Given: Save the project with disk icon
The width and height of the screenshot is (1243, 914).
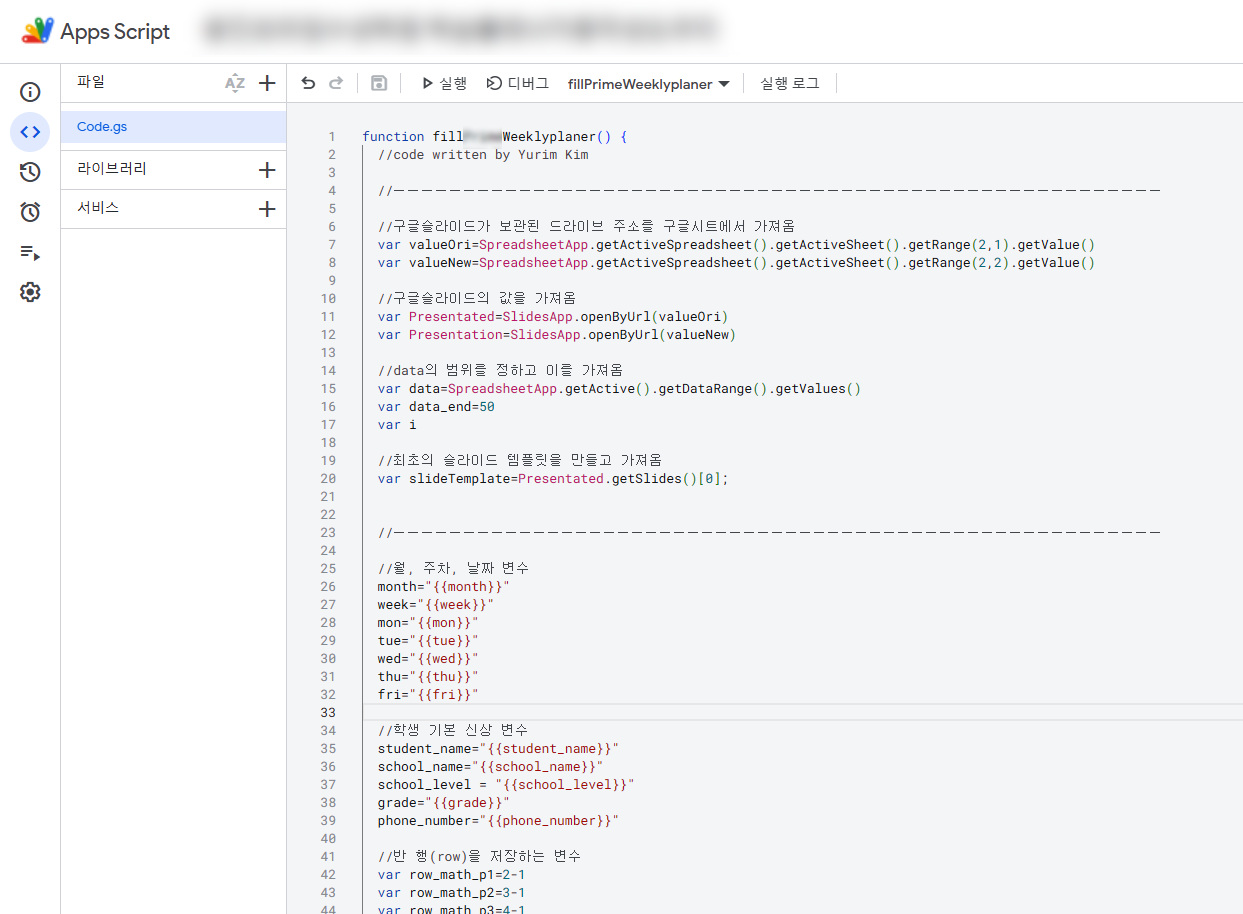Looking at the screenshot, I should pyautogui.click(x=379, y=83).
